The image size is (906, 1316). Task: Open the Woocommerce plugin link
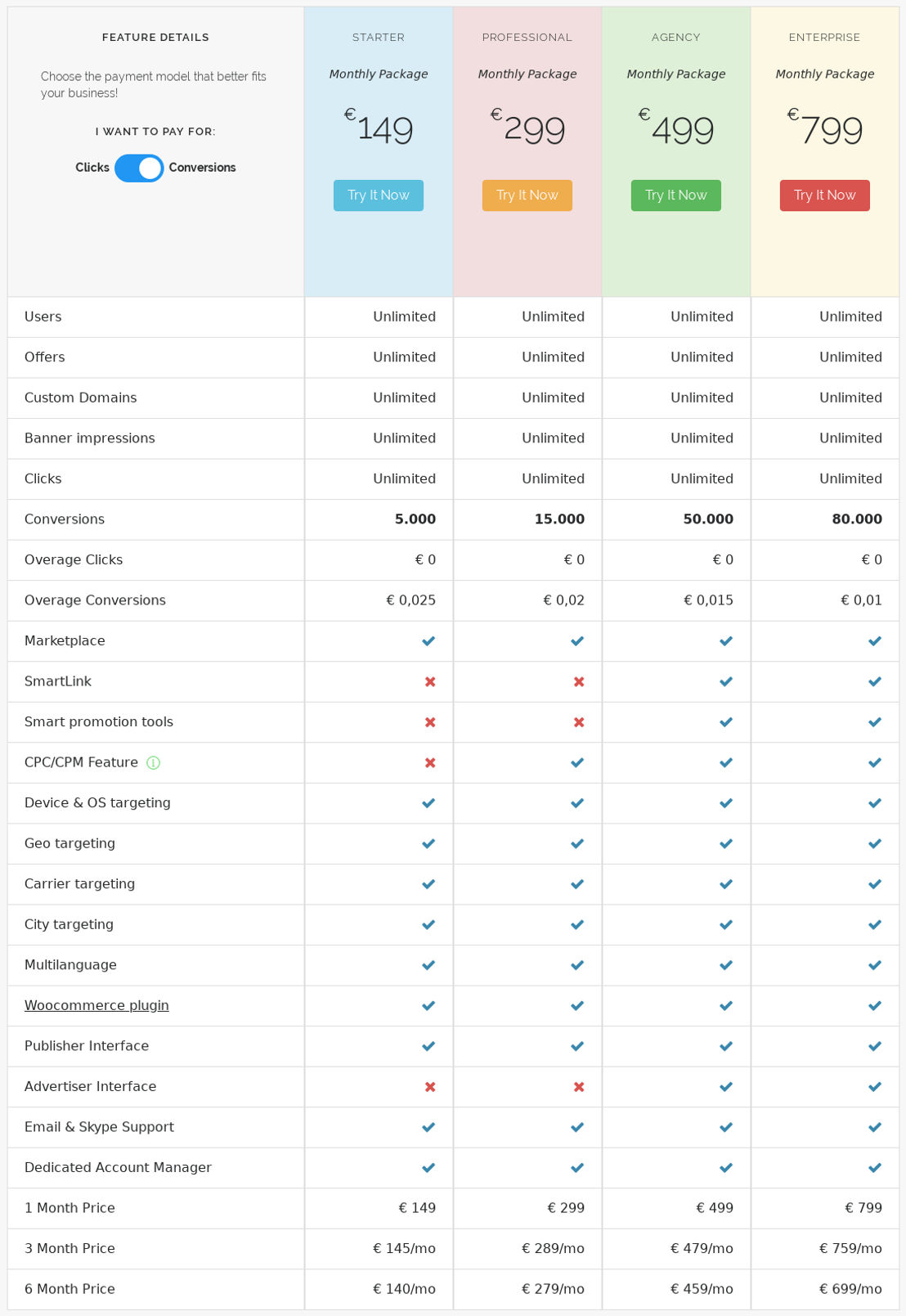coord(96,1005)
